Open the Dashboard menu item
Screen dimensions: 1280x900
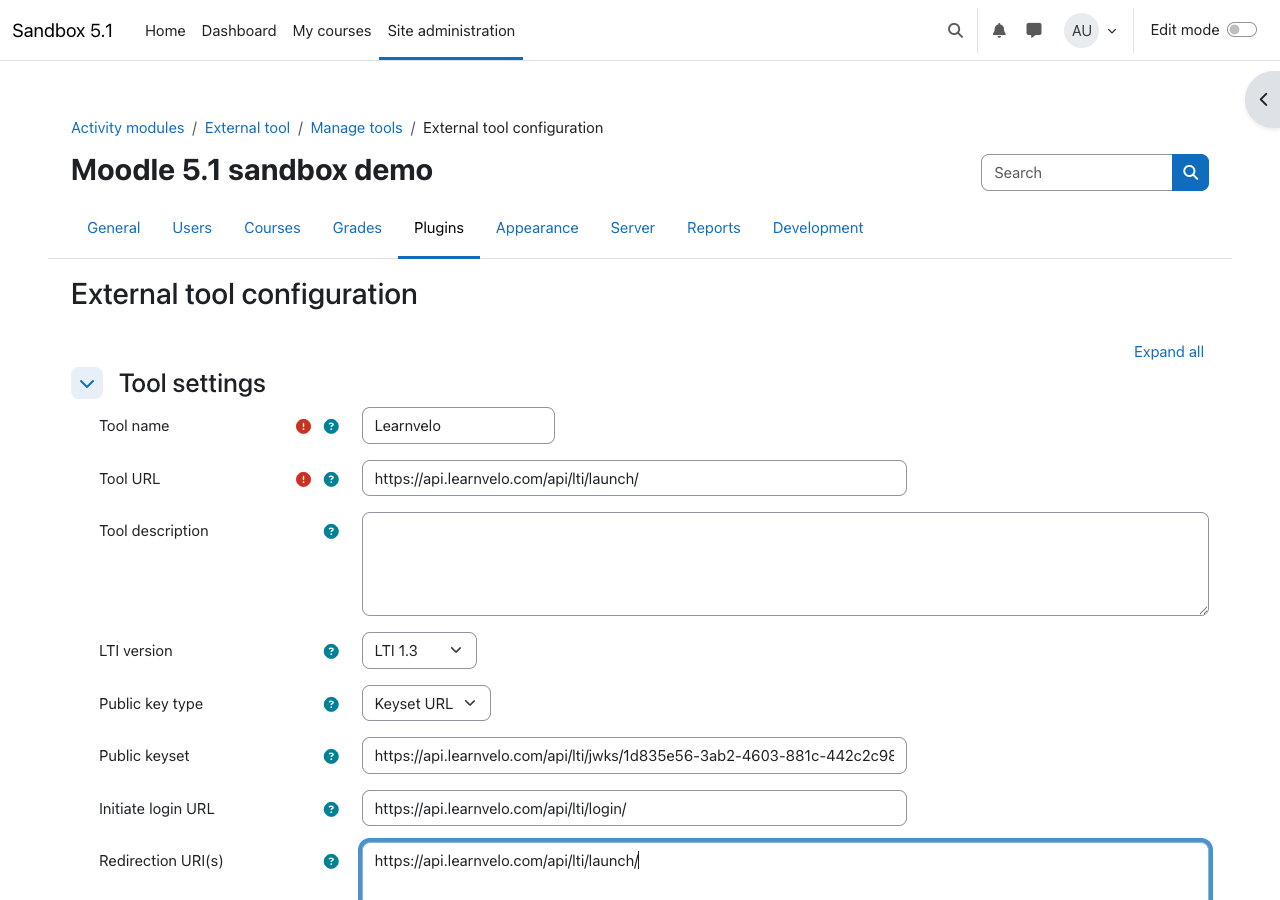click(239, 30)
